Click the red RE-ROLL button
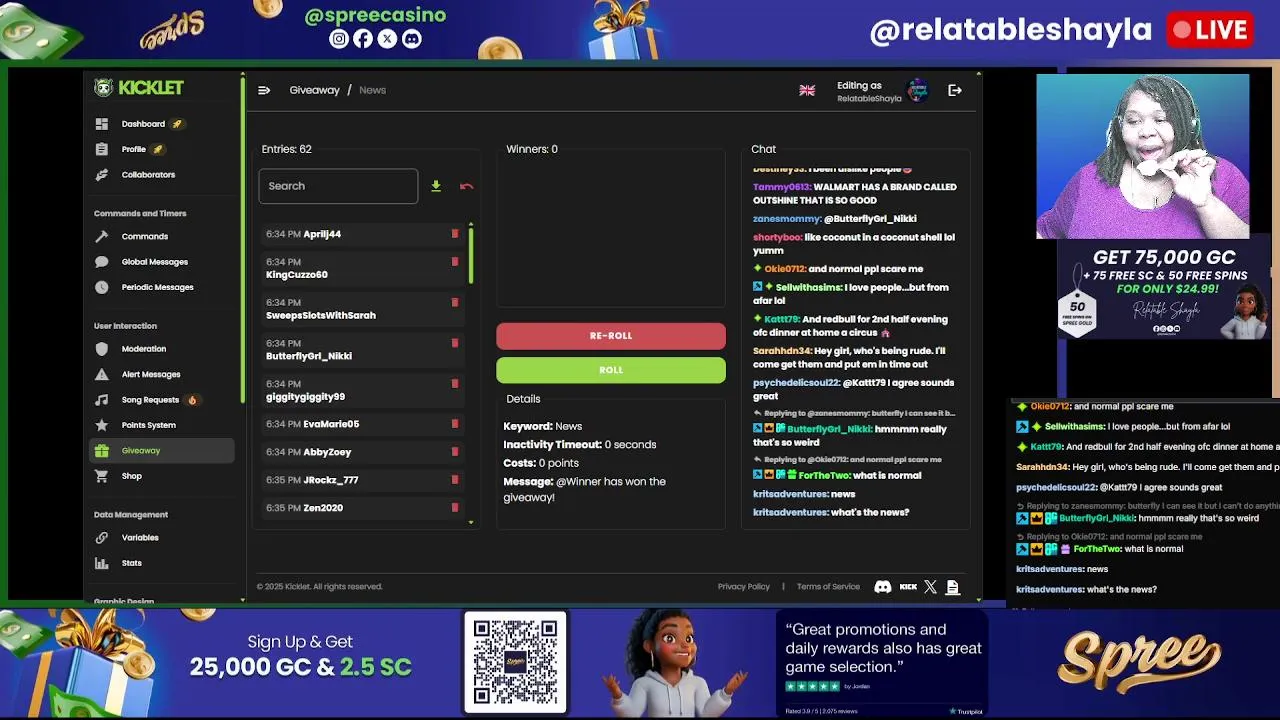The width and height of the screenshot is (1280, 720). click(x=611, y=336)
